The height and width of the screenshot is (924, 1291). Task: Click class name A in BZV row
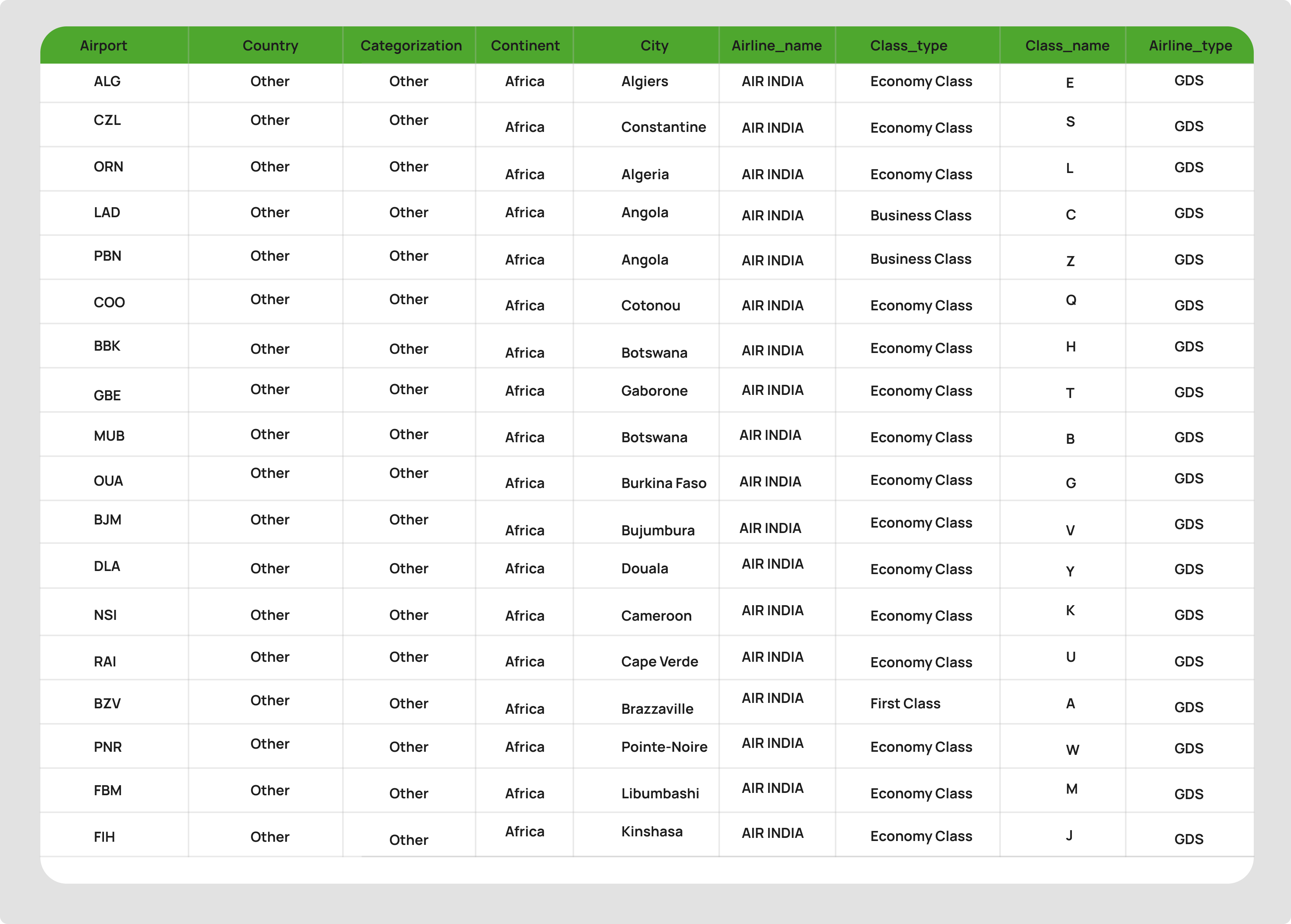point(1070,704)
